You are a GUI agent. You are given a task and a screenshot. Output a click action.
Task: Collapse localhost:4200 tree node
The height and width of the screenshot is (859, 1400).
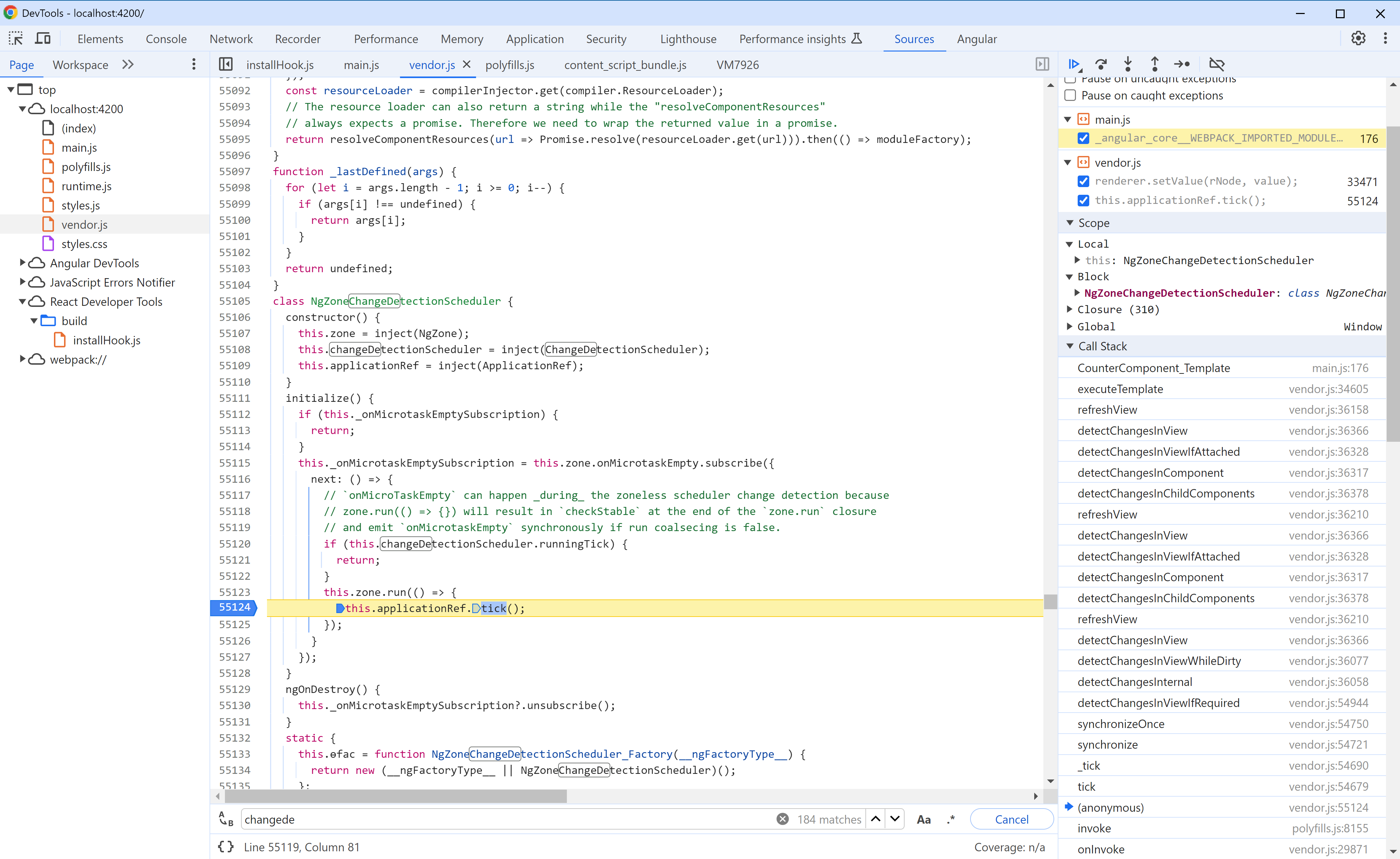[x=23, y=109]
